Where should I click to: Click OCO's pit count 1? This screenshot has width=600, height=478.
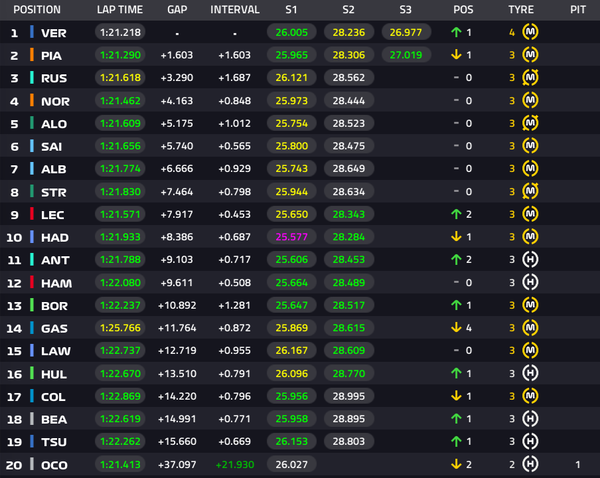[x=578, y=465]
